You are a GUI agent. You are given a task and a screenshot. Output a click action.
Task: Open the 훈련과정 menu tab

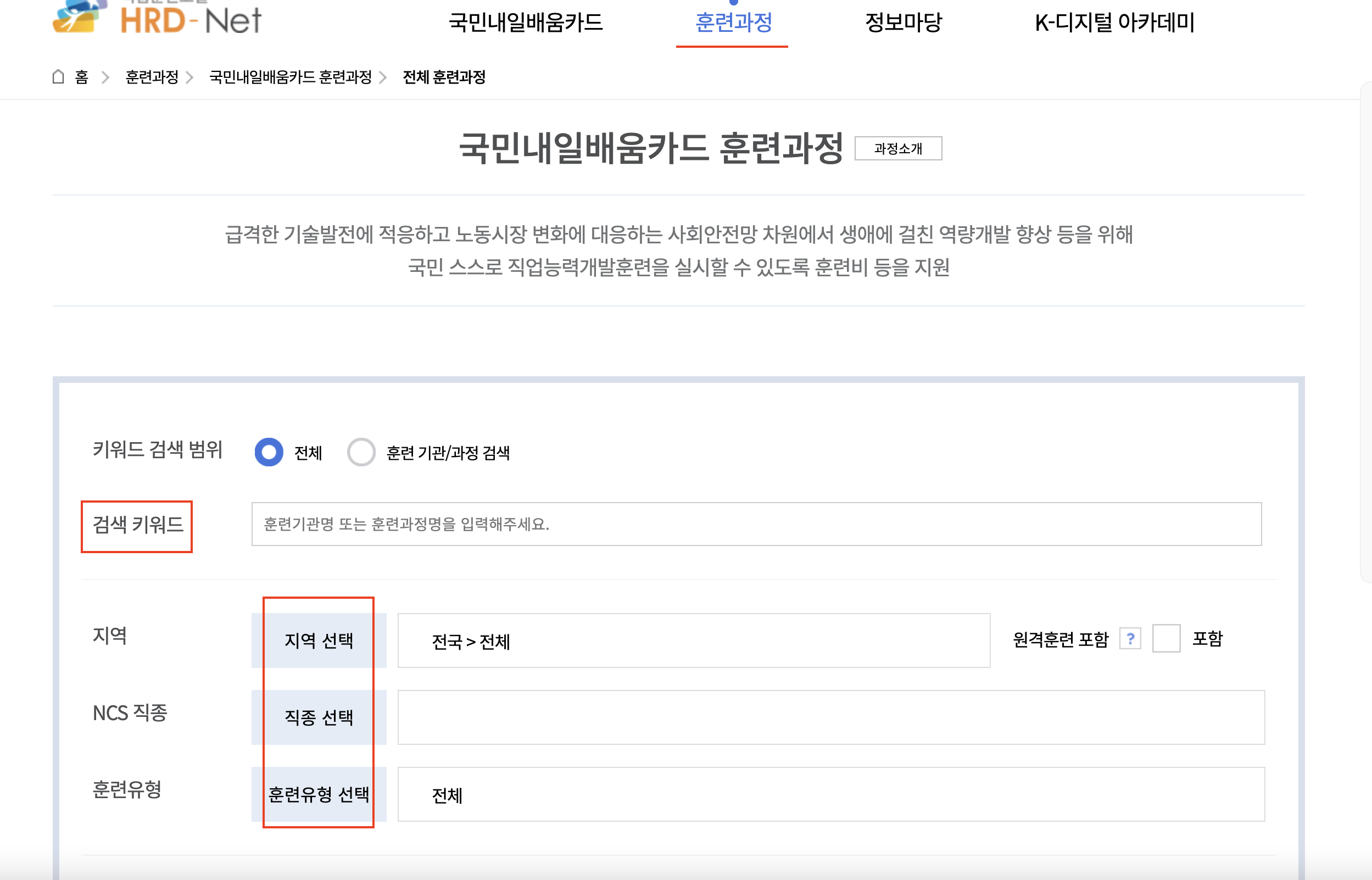(733, 23)
